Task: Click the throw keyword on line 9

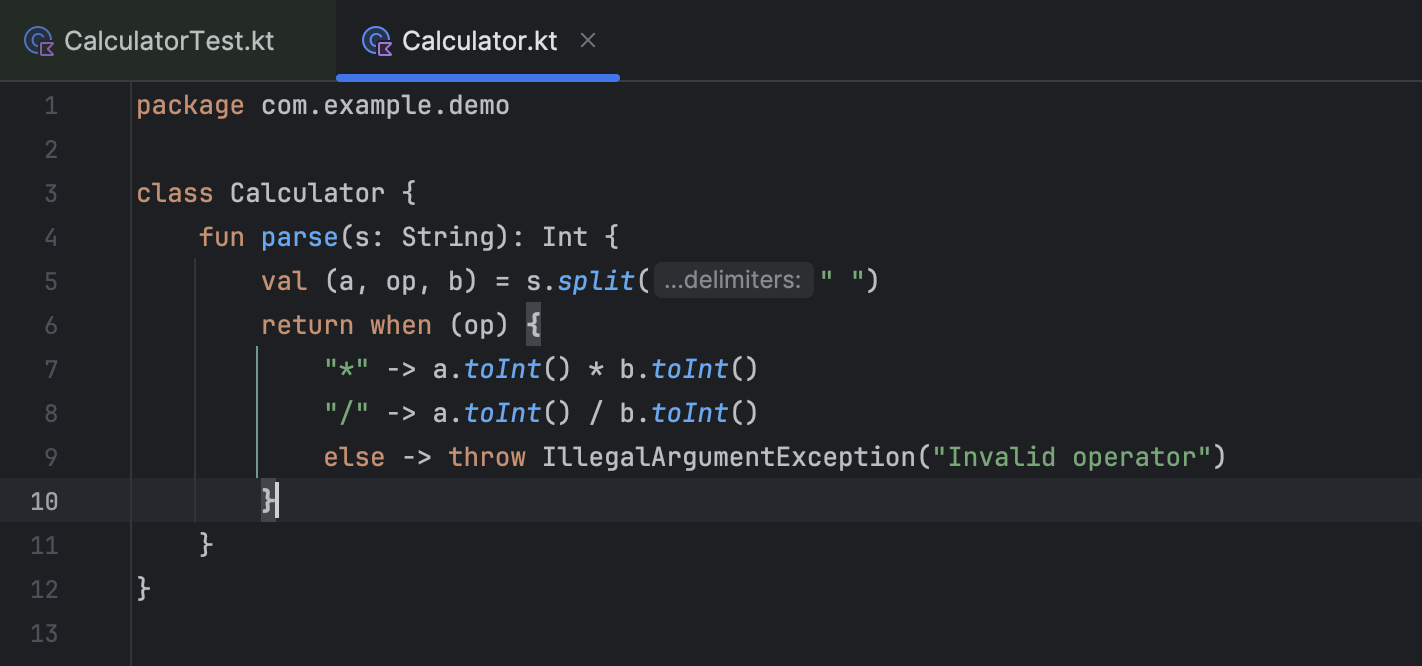Action: click(487, 457)
